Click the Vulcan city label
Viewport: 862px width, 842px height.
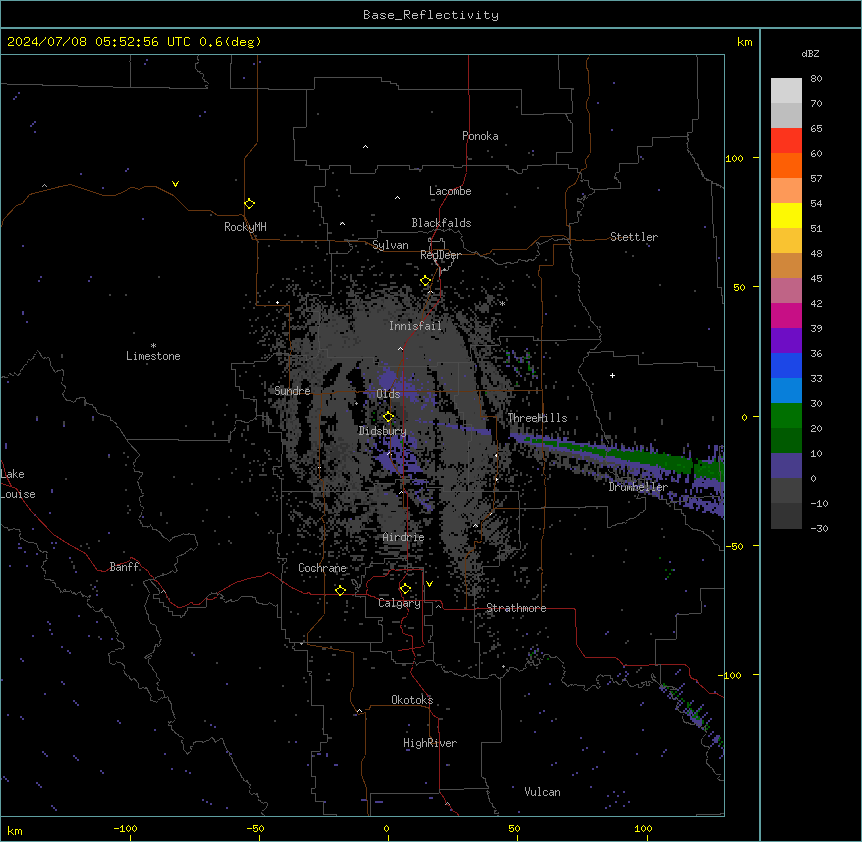point(543,792)
